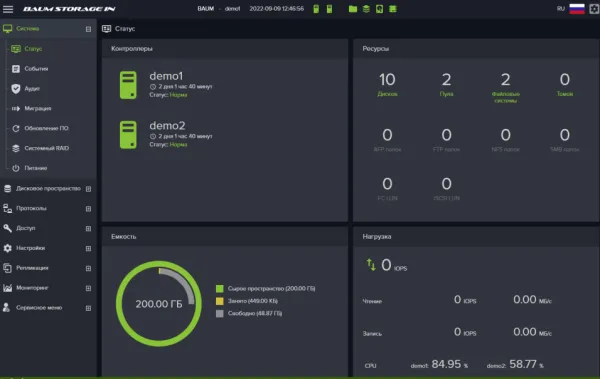Click the Доступ key icon
Image resolution: width=600 pixels, height=379 pixels.
pos(7,228)
